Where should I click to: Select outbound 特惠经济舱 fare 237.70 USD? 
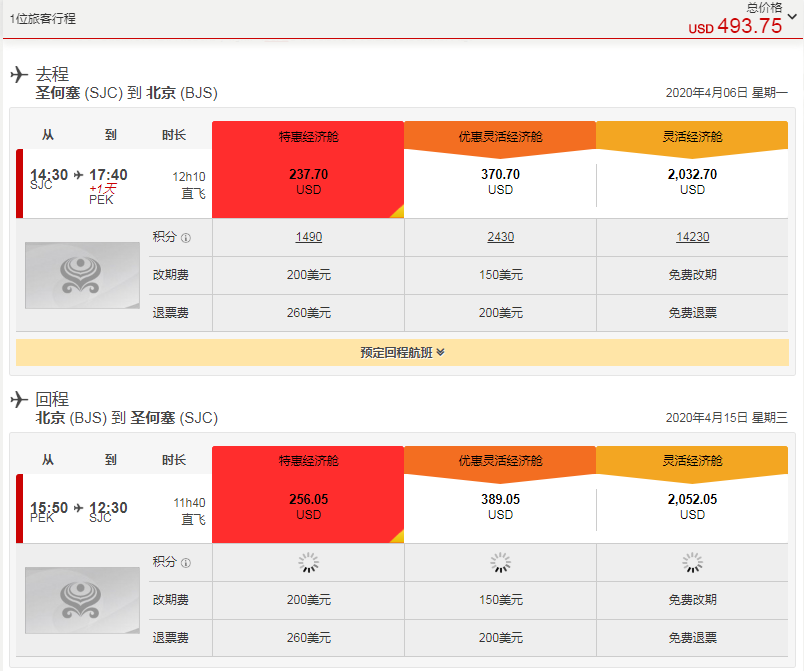[308, 182]
